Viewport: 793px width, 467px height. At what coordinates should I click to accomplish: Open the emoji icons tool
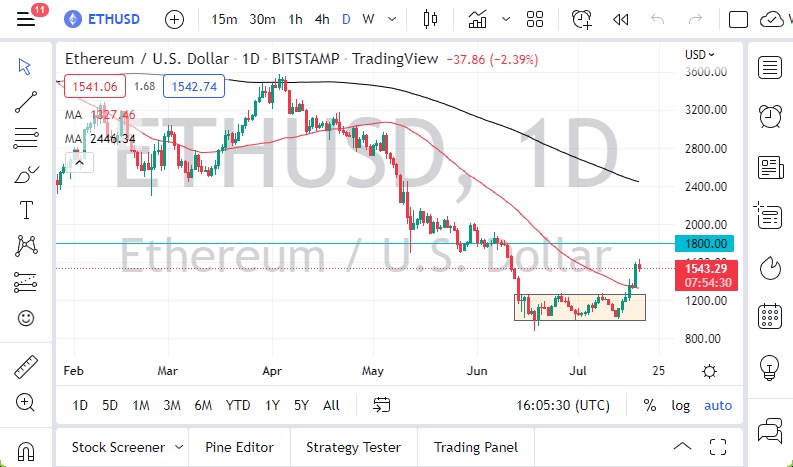(x=26, y=318)
